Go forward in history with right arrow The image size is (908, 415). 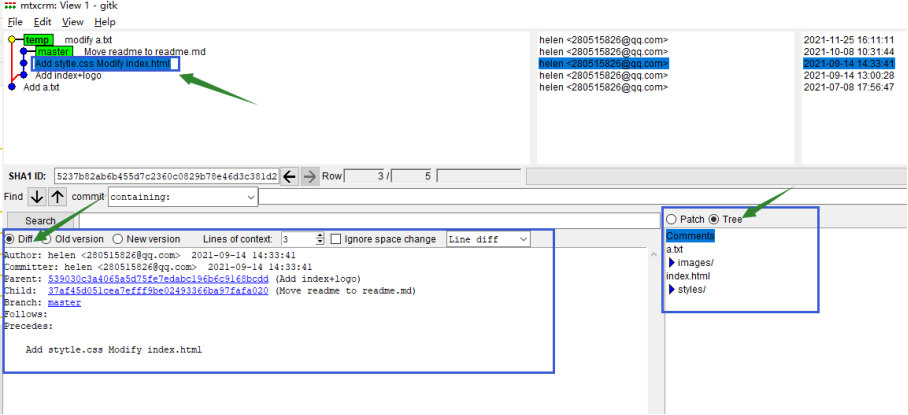[310, 177]
